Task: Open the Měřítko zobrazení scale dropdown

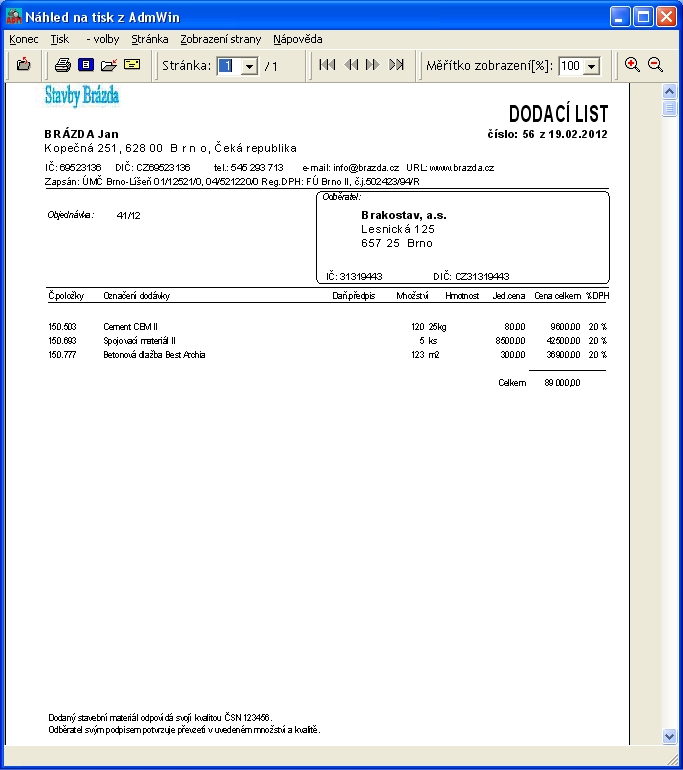Action: [x=592, y=66]
